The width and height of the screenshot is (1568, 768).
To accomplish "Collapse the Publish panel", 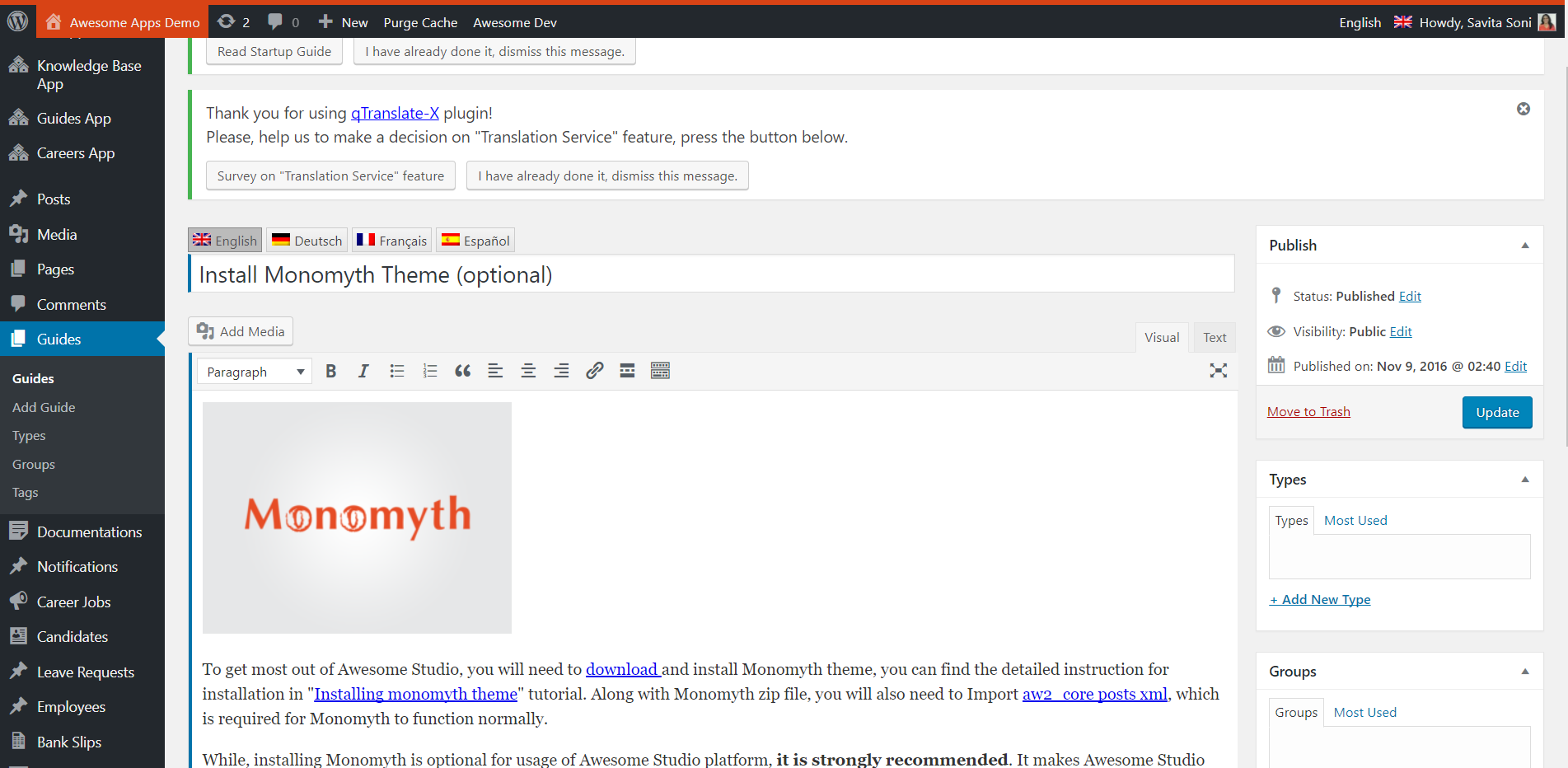I will pyautogui.click(x=1525, y=246).
